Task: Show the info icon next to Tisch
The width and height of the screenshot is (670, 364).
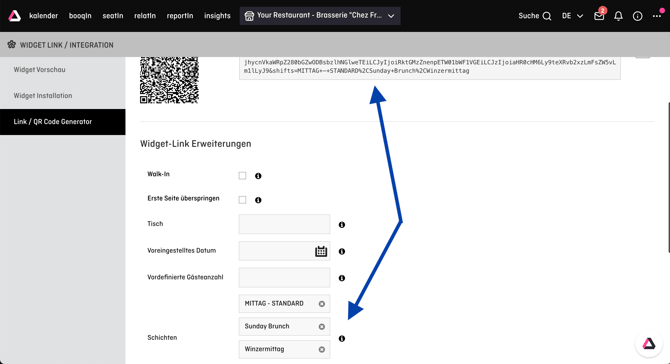Action: click(x=342, y=225)
